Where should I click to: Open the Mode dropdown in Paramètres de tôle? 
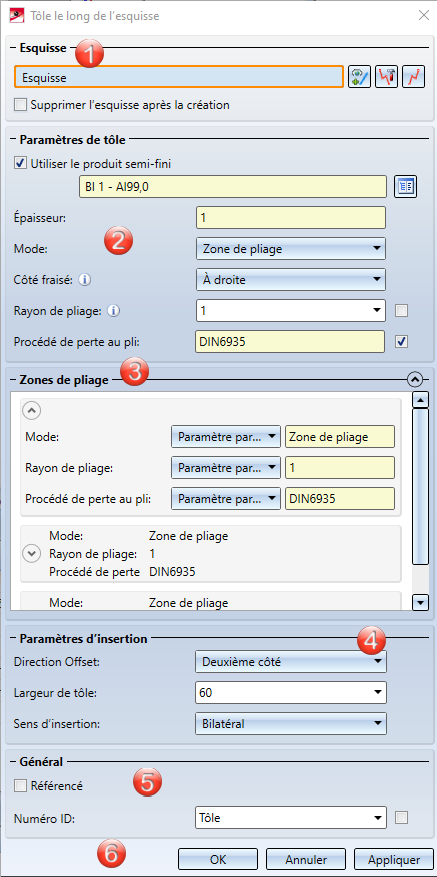291,249
